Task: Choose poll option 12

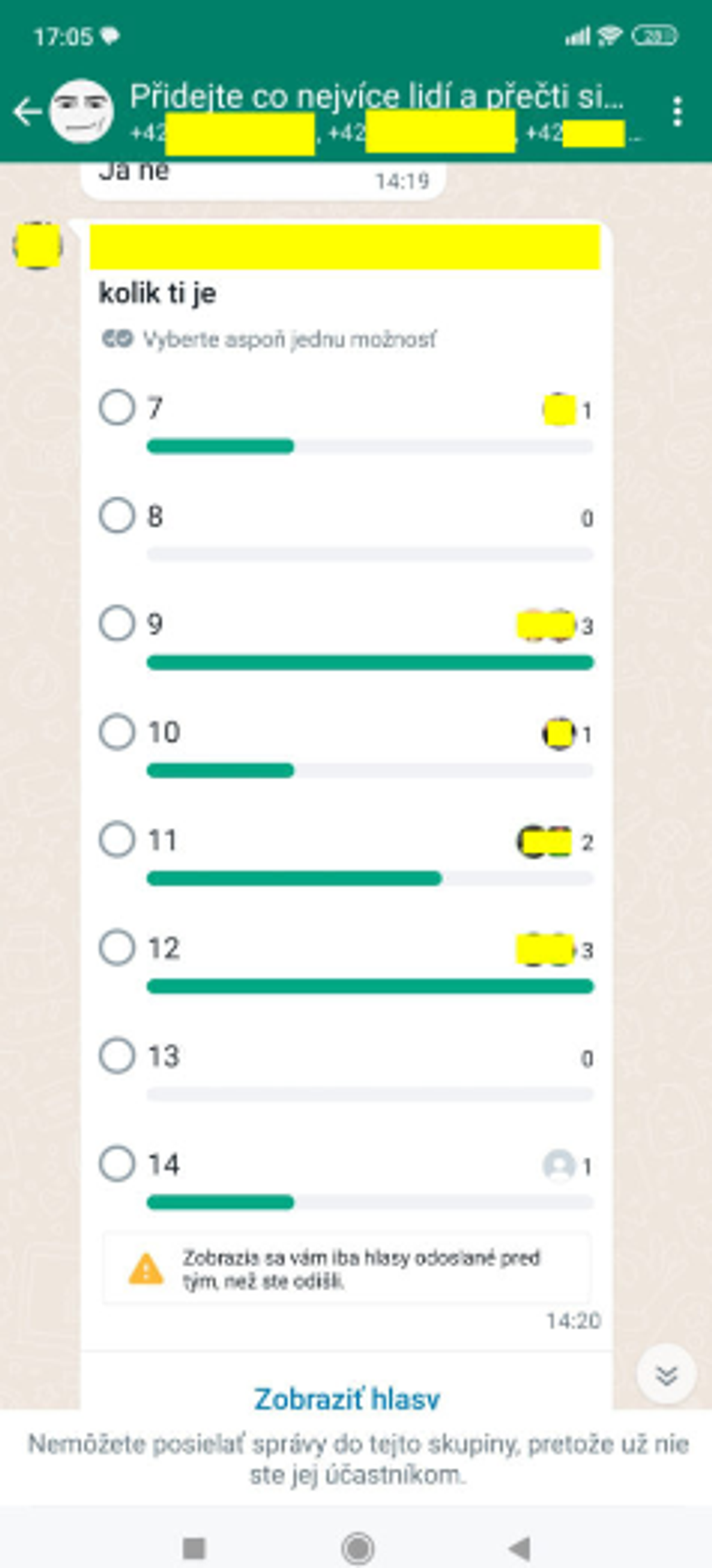Action: (x=117, y=947)
